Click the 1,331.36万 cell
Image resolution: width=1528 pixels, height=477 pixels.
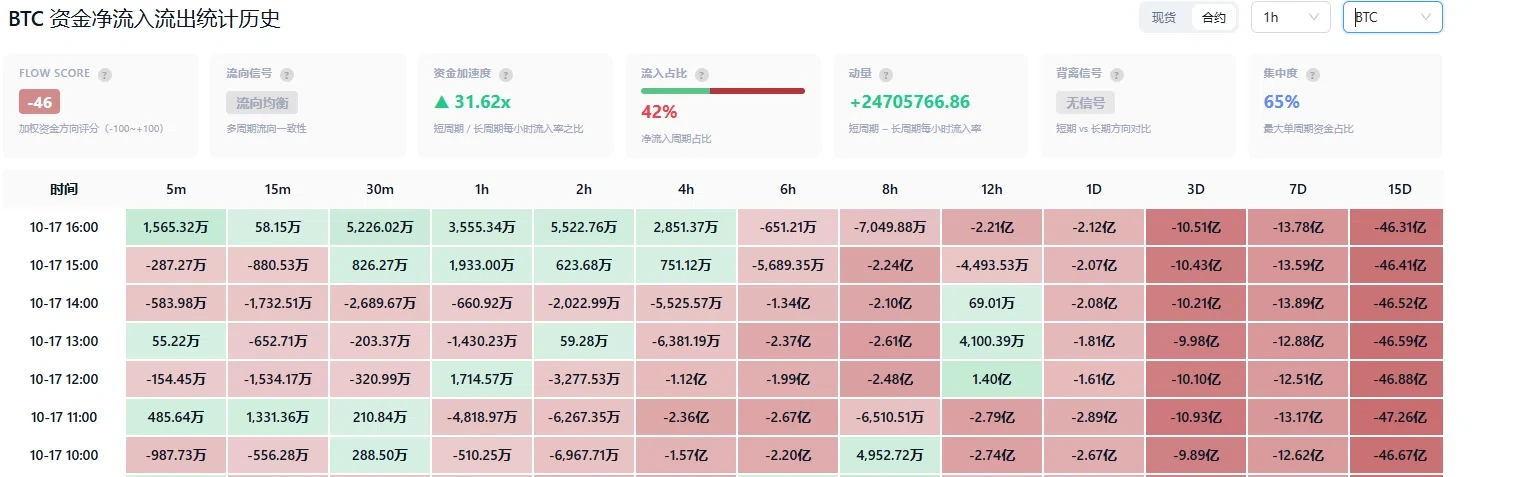278,417
